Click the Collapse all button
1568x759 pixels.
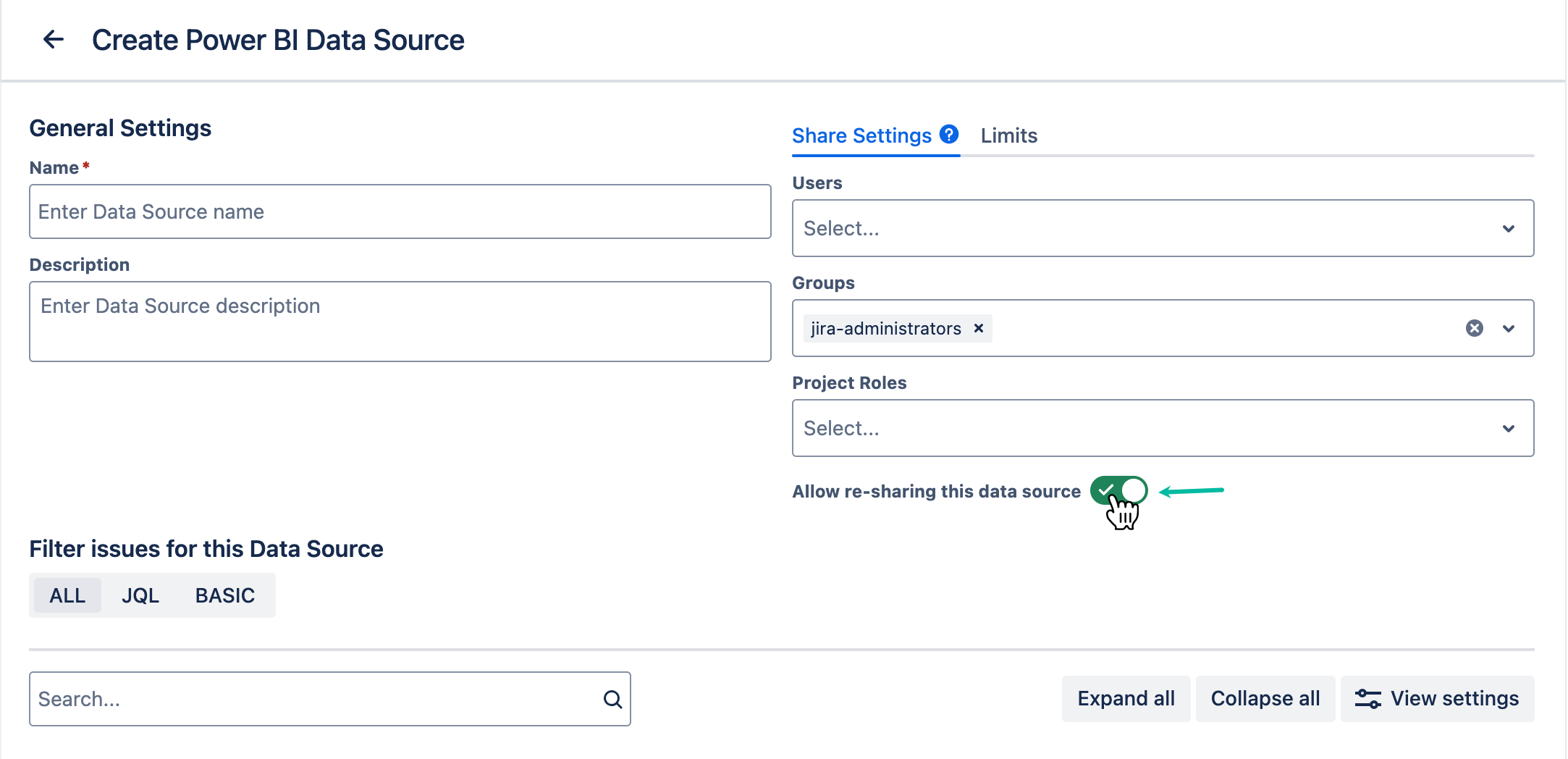(x=1265, y=698)
